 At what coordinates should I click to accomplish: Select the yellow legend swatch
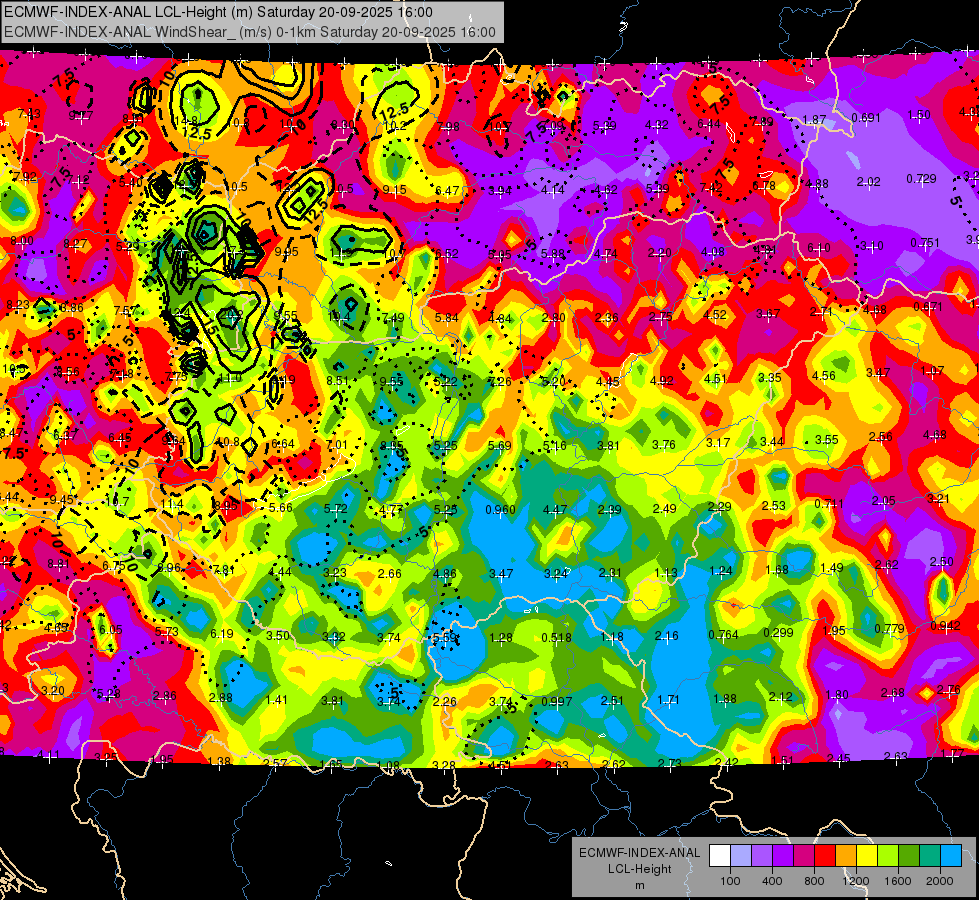pos(867,856)
